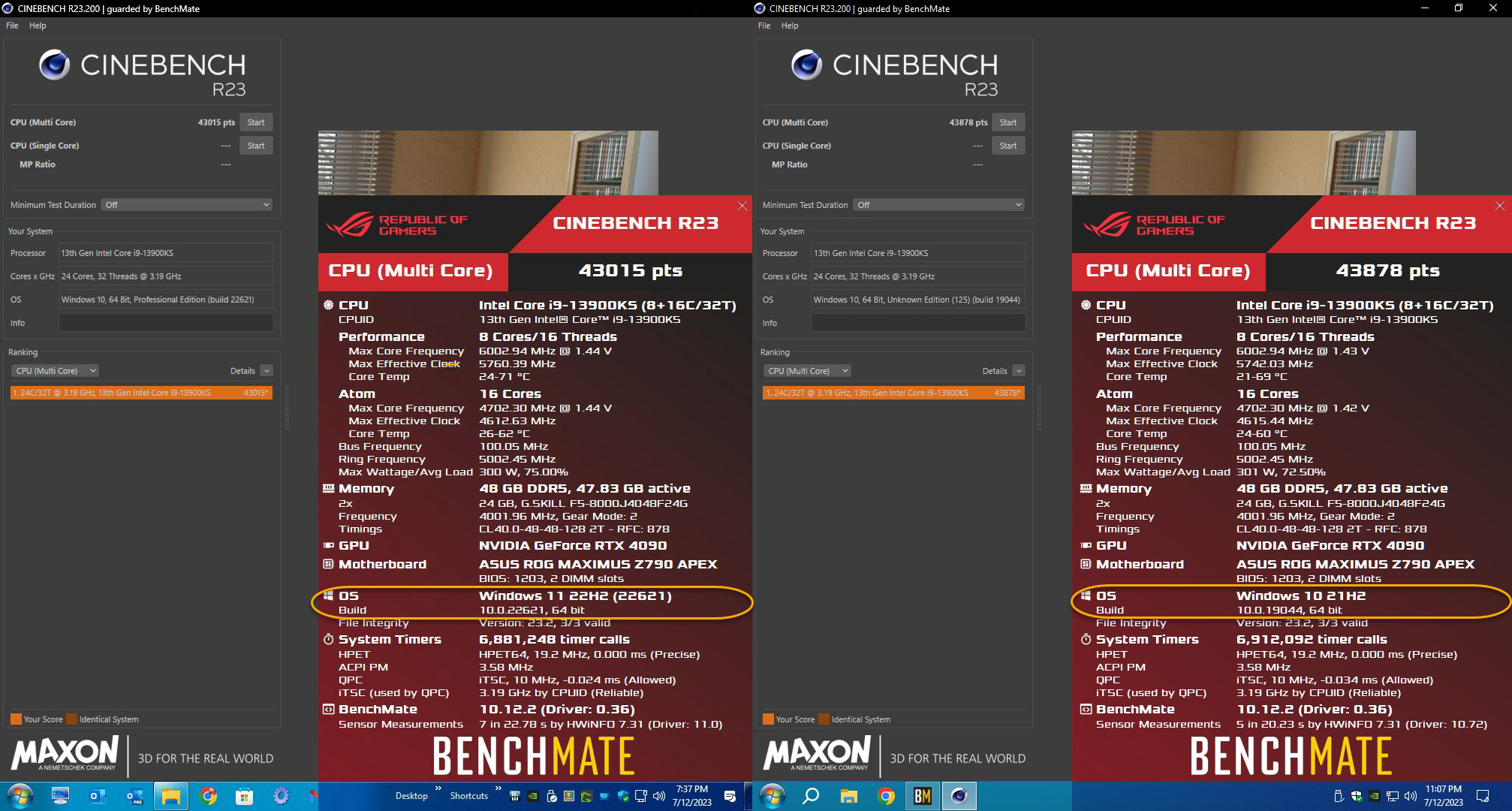Screen dimensions: 1512x811
Task: Click the volume speaker icon in left tray
Action: point(659,796)
